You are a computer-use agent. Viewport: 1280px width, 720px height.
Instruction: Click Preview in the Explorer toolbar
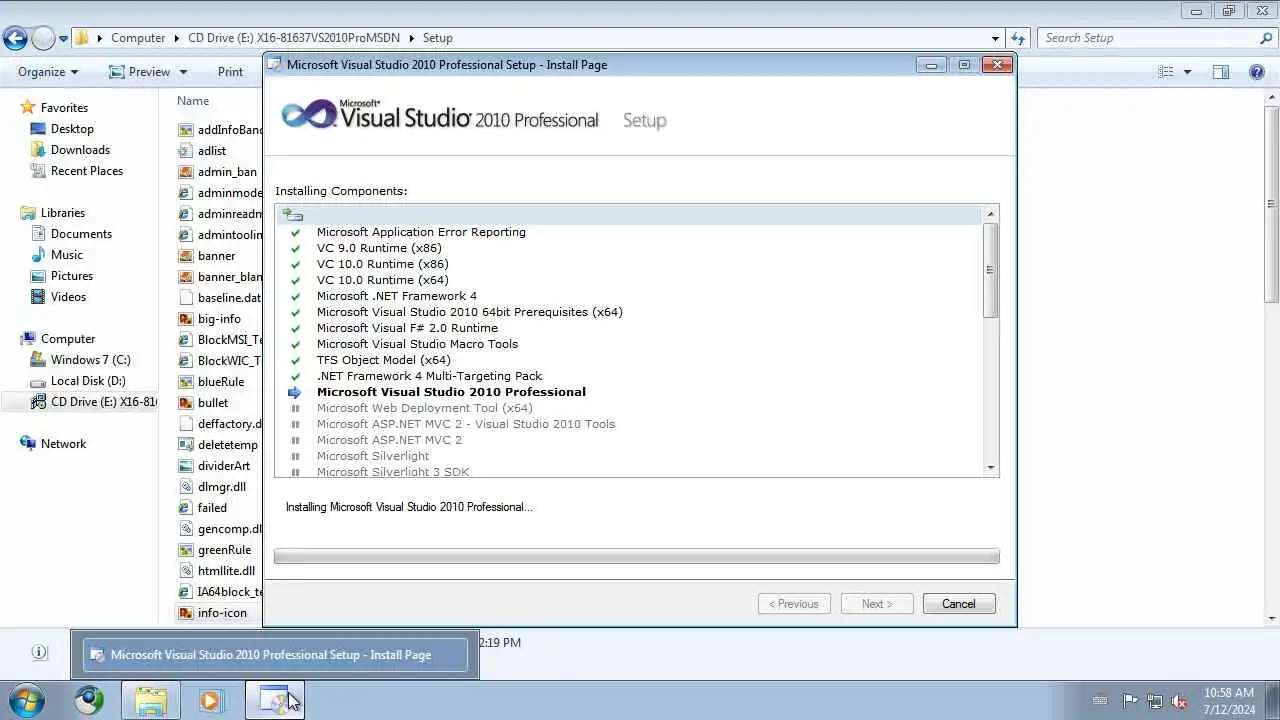[139, 72]
